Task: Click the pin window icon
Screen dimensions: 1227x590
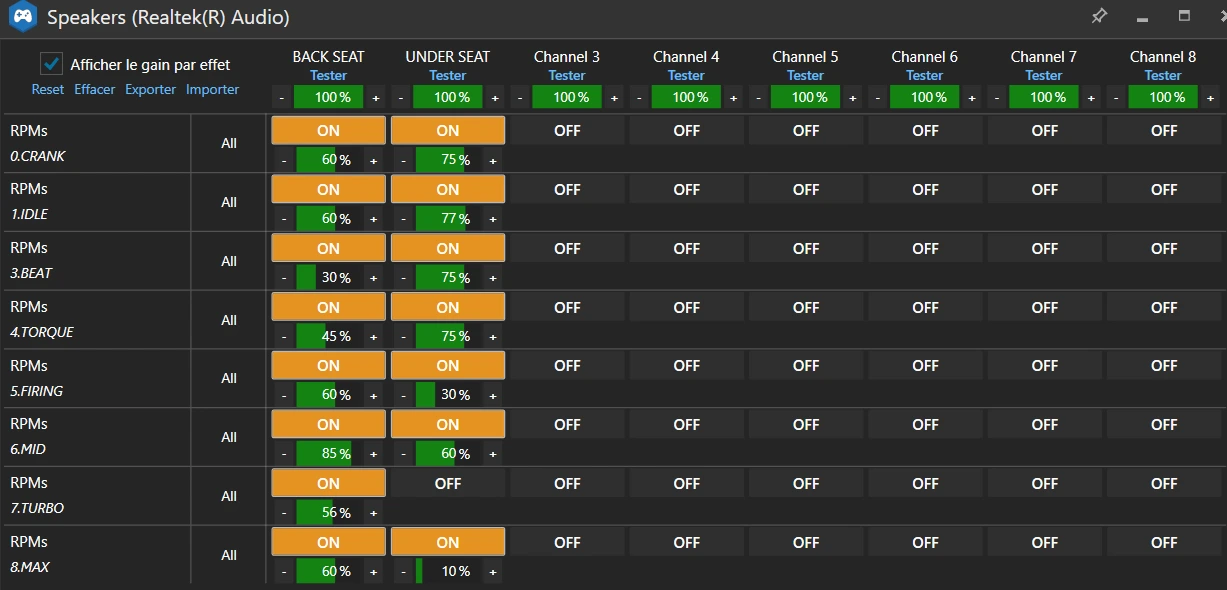Action: pos(1099,16)
